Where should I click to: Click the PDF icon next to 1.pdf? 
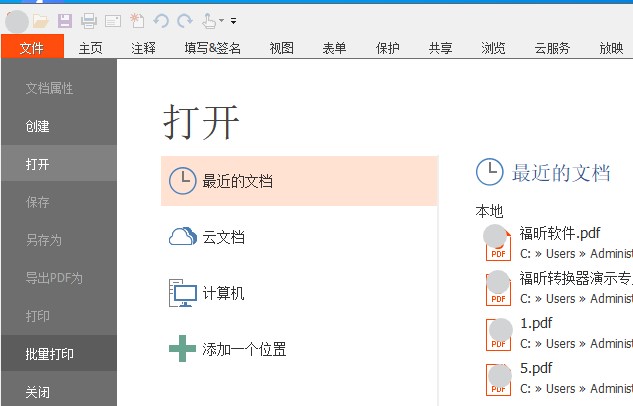click(x=498, y=334)
